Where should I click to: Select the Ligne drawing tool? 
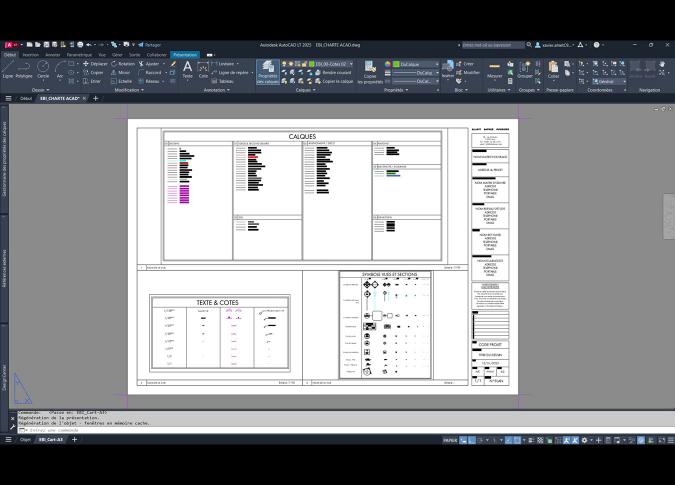(x=8, y=68)
